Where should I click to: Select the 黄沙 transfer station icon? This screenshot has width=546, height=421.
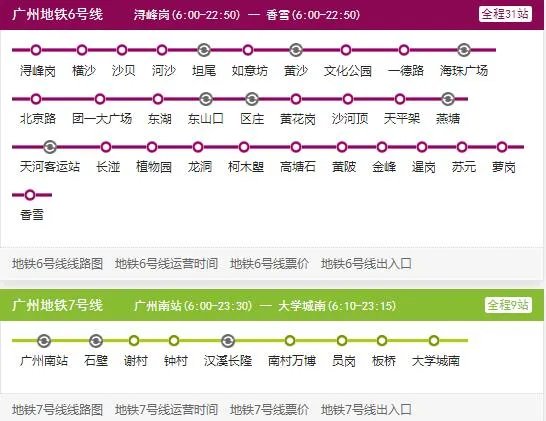coord(296,50)
